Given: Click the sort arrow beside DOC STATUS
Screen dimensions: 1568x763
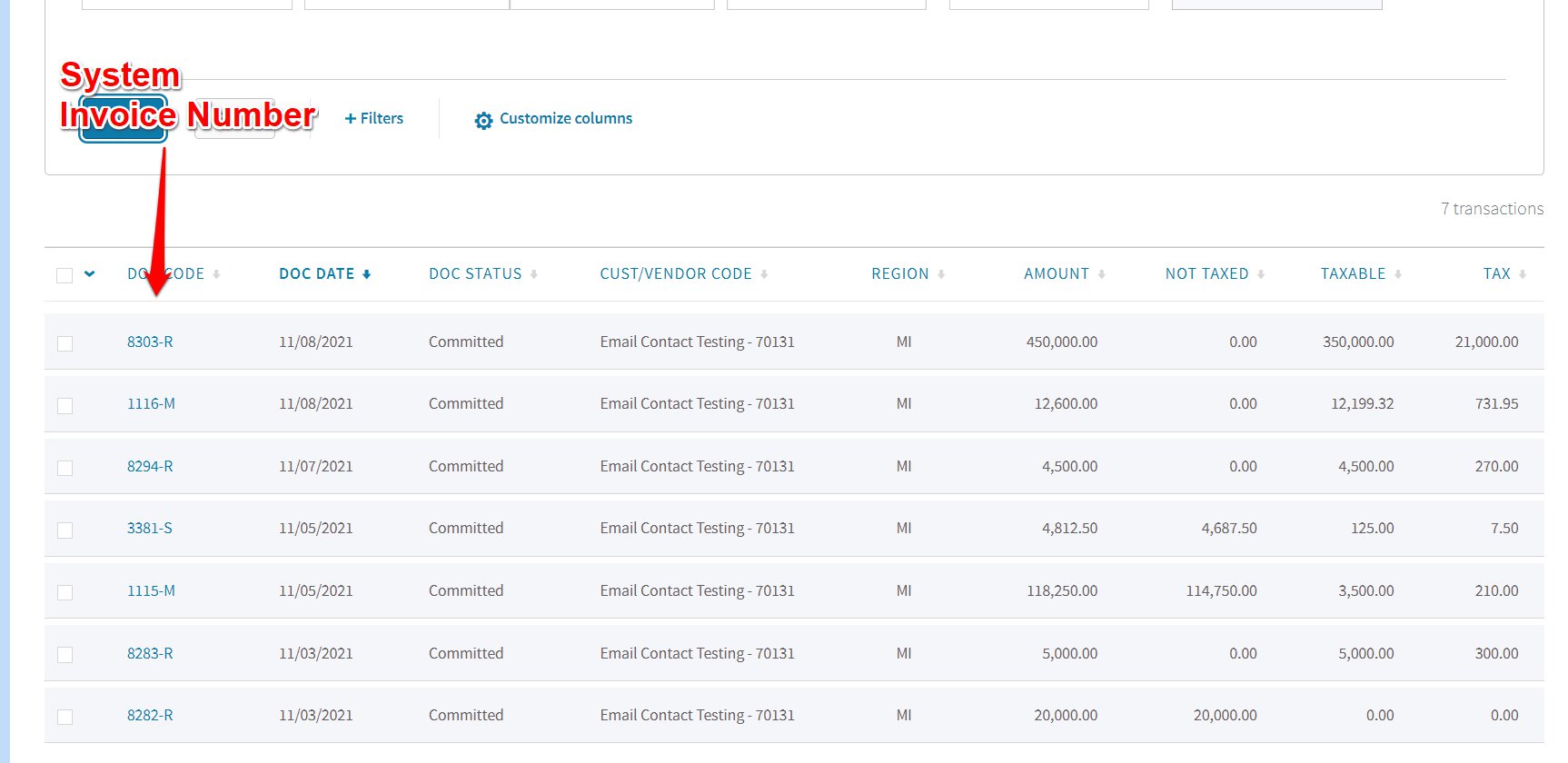Looking at the screenshot, I should tap(534, 274).
